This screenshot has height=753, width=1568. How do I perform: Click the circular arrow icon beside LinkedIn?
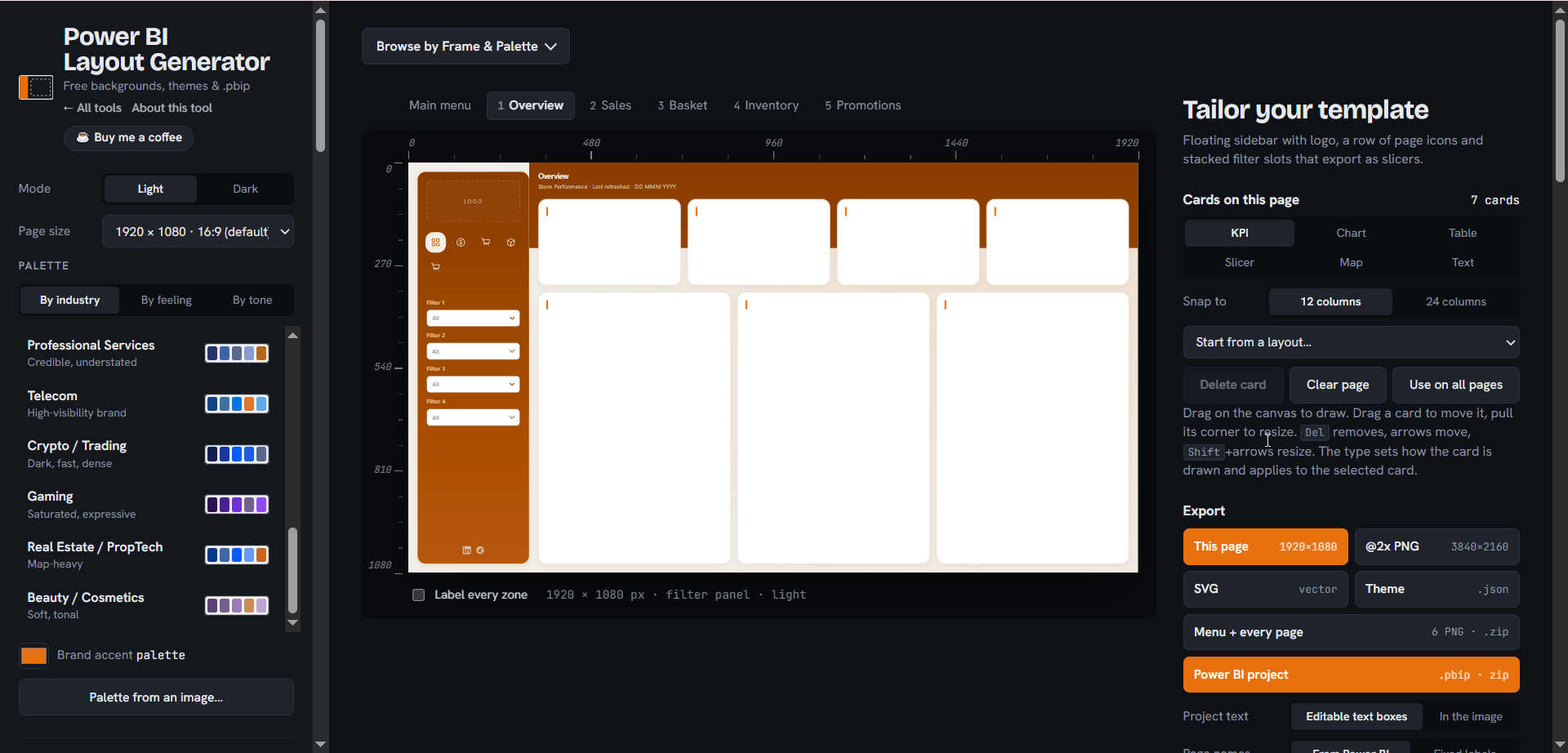pyautogui.click(x=480, y=550)
